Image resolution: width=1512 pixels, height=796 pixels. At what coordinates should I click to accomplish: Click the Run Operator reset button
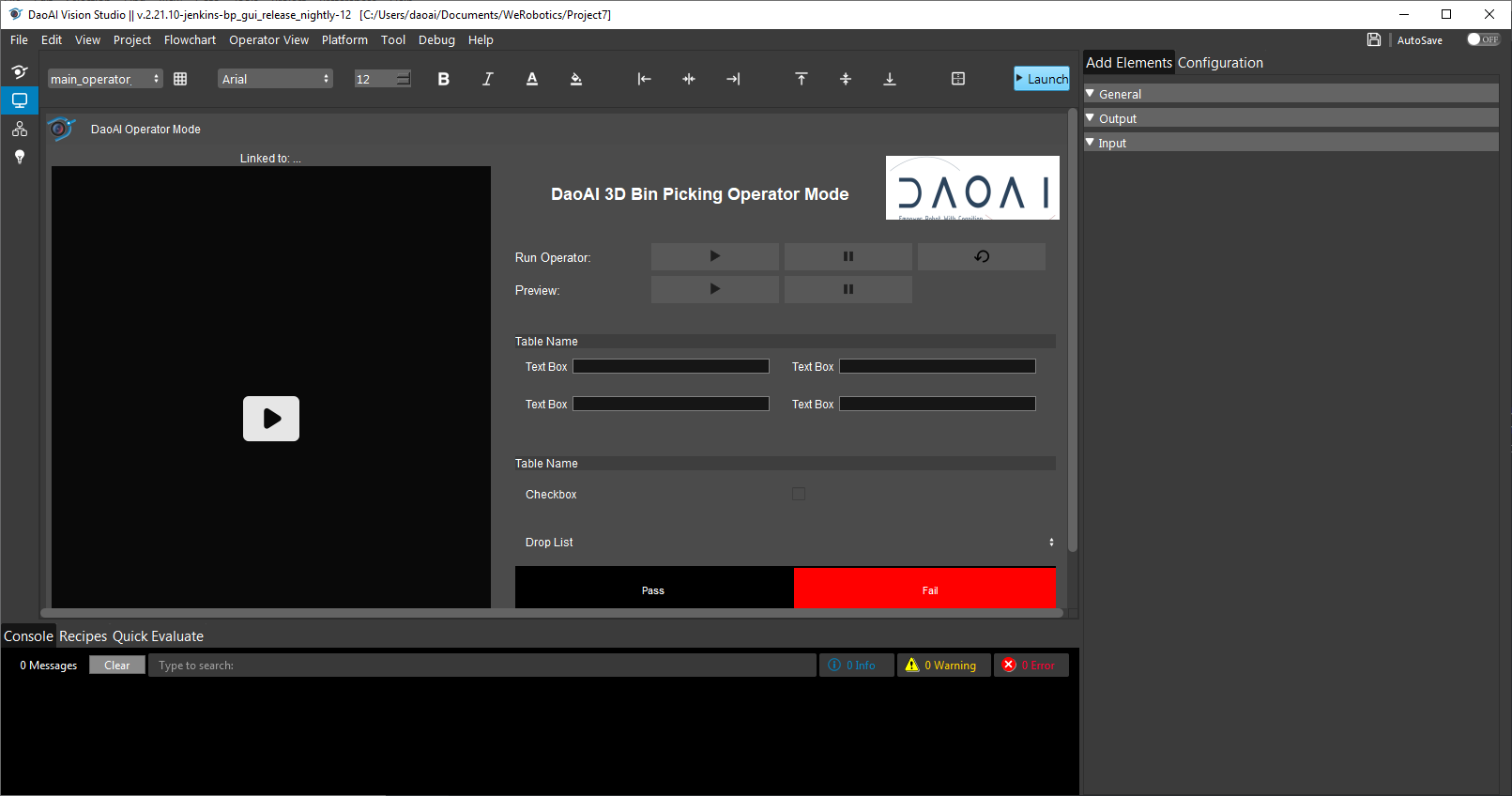(x=982, y=256)
